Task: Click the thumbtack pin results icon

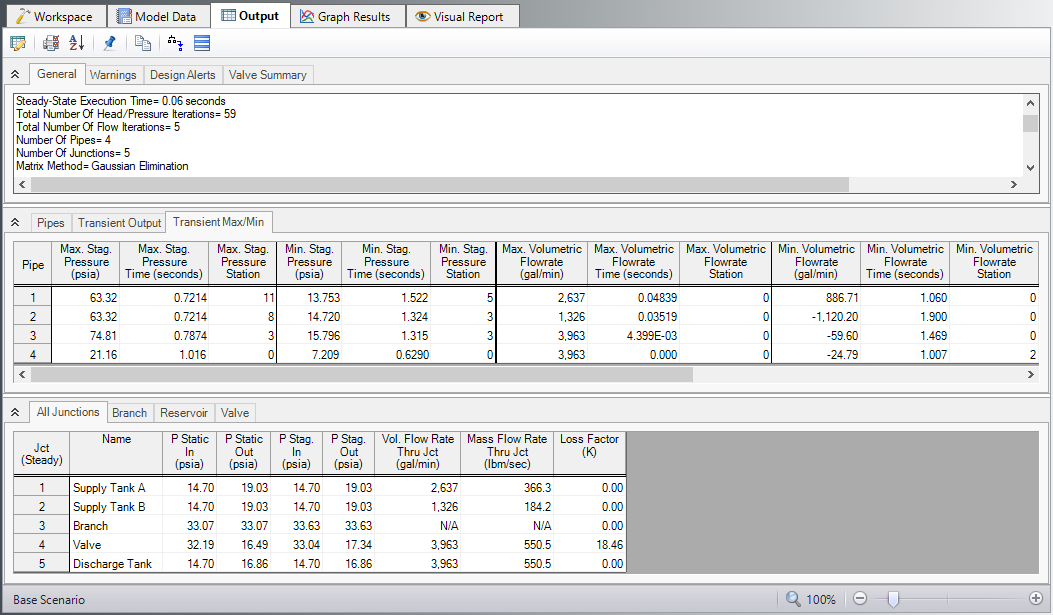Action: point(110,43)
